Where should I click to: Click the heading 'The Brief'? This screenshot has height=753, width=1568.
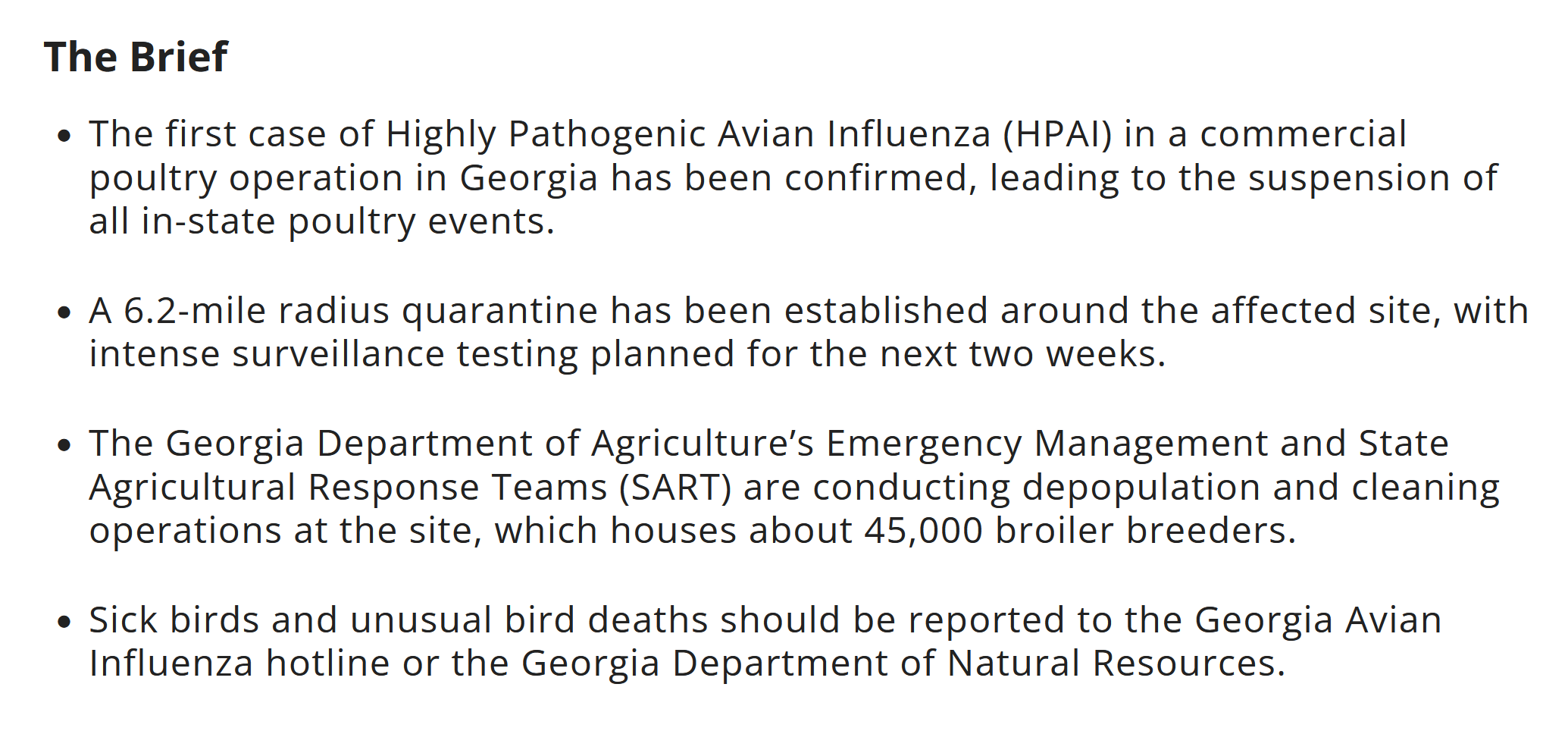[136, 57]
